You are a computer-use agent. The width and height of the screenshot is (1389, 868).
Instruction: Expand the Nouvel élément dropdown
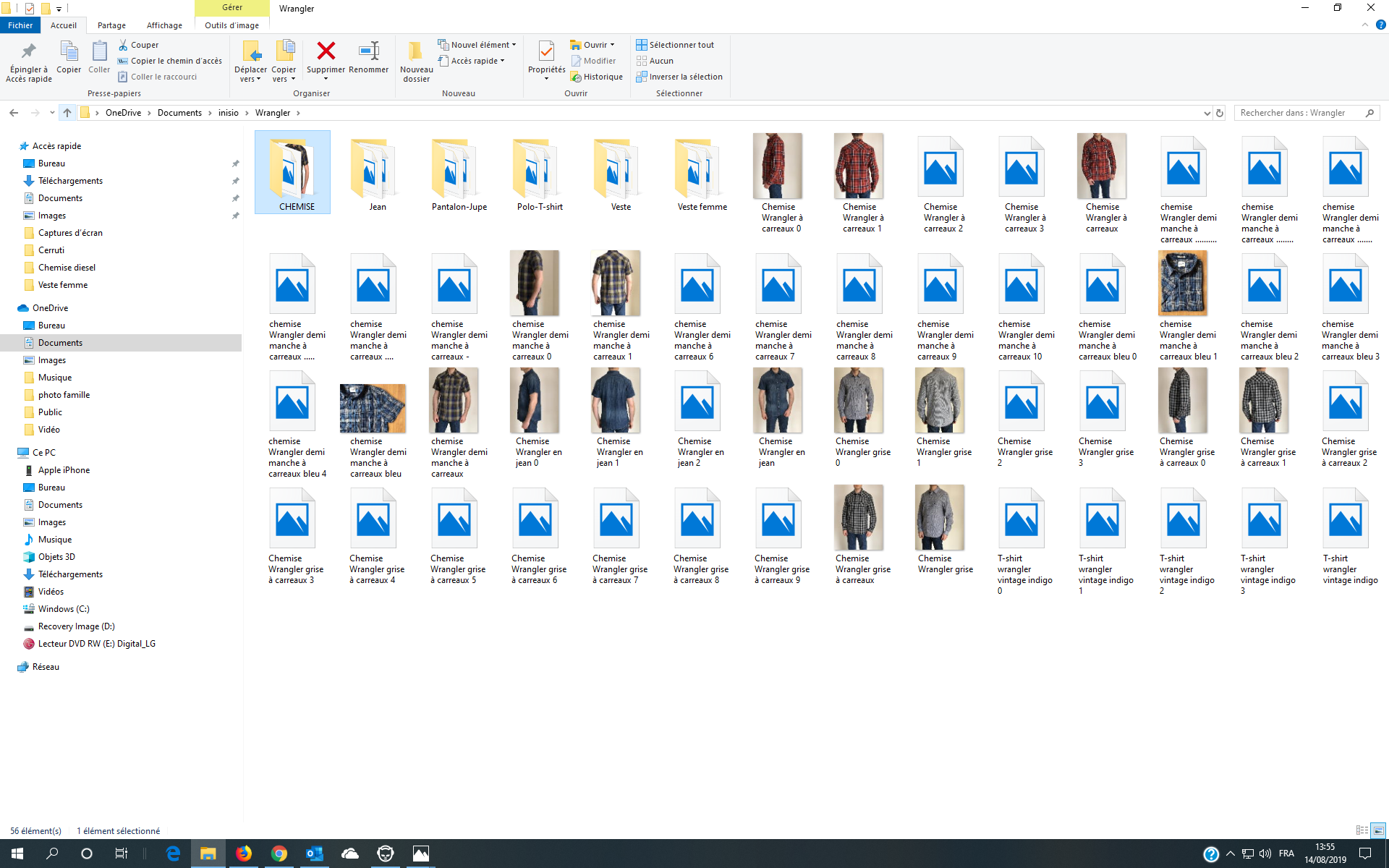[477, 45]
